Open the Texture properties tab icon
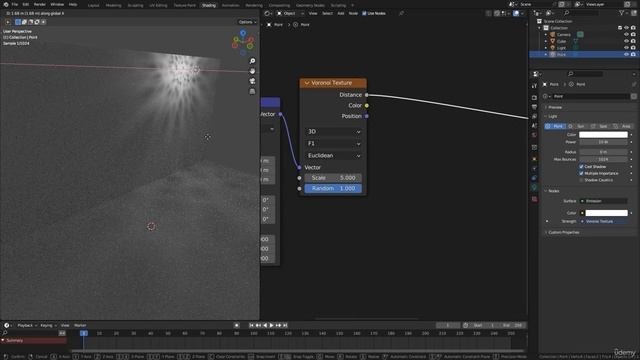Viewport: 640px width, 360px height. click(534, 199)
